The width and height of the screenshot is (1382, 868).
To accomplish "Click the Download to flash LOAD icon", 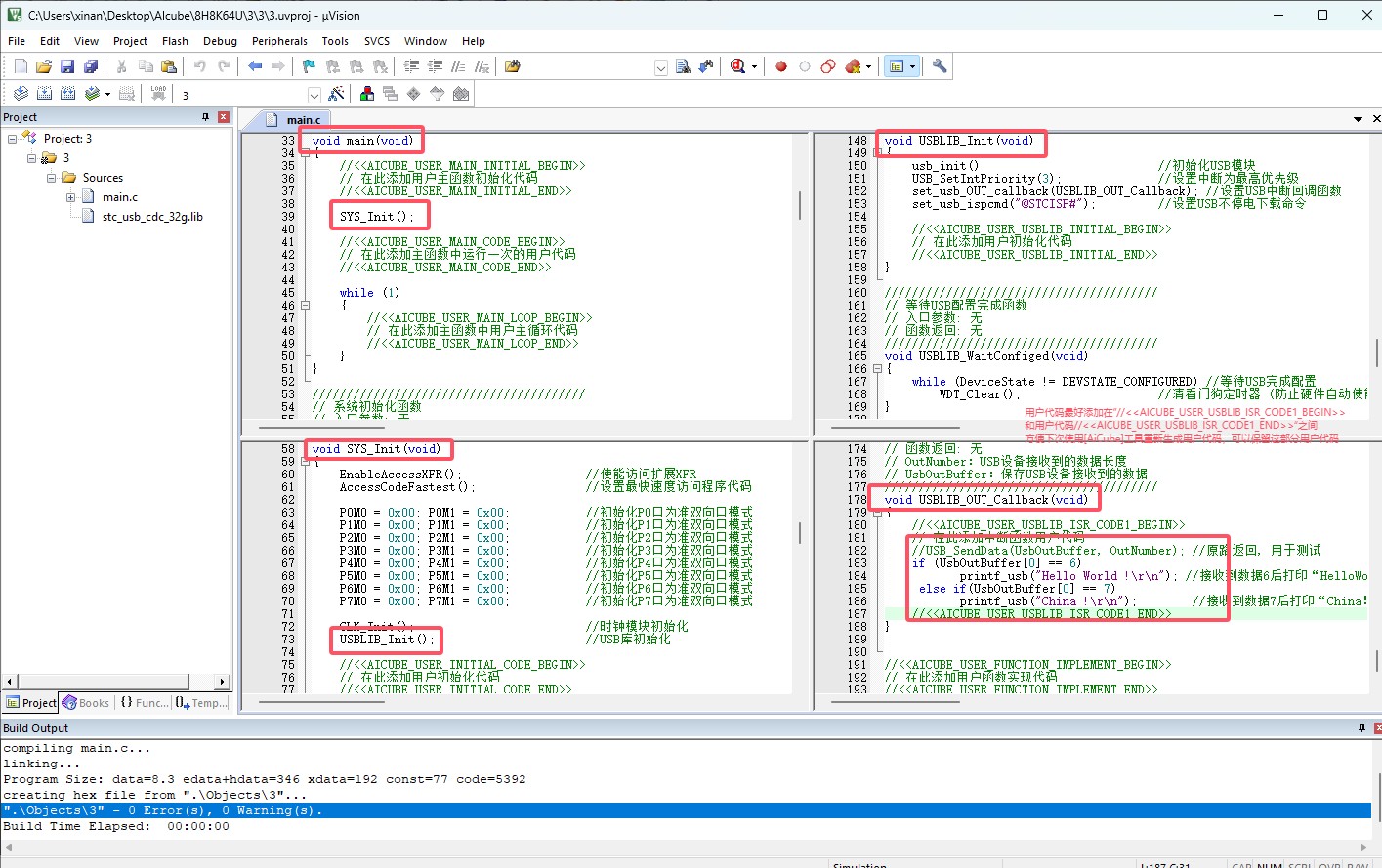I will 158,94.
